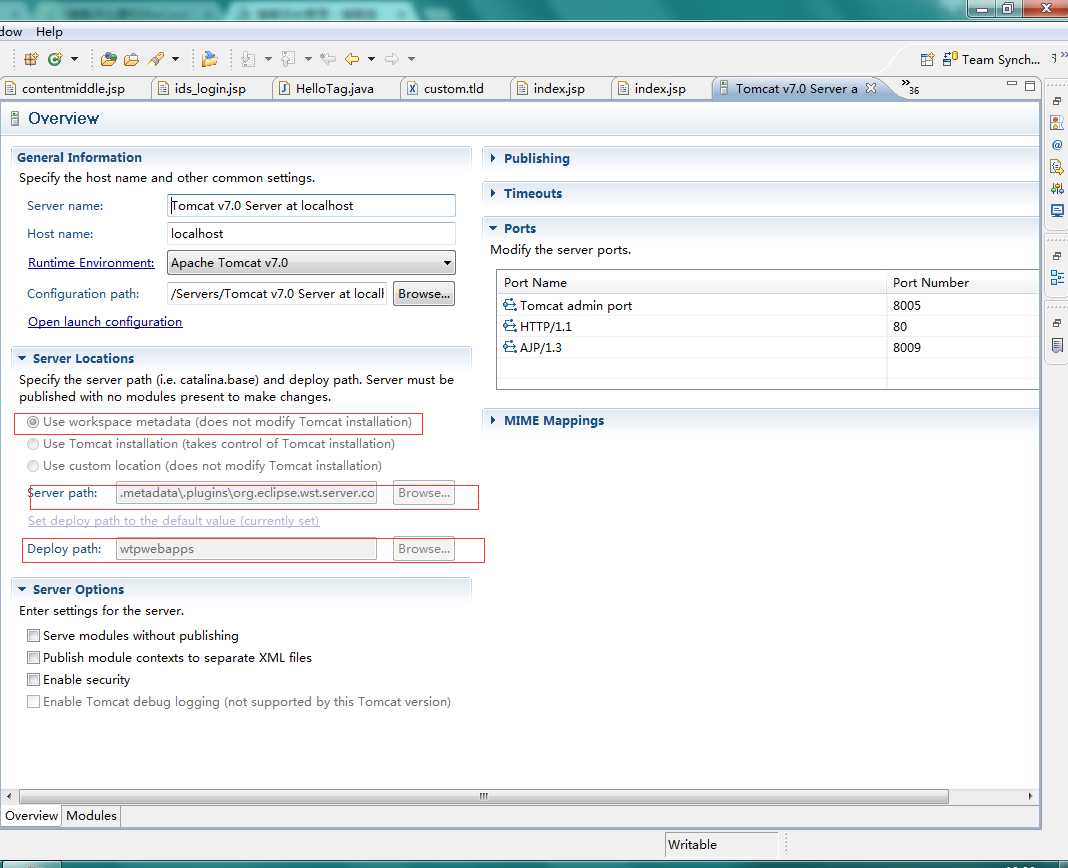The width and height of the screenshot is (1068, 868).
Task: Open the Back history dropdown arrow
Action: [x=371, y=59]
